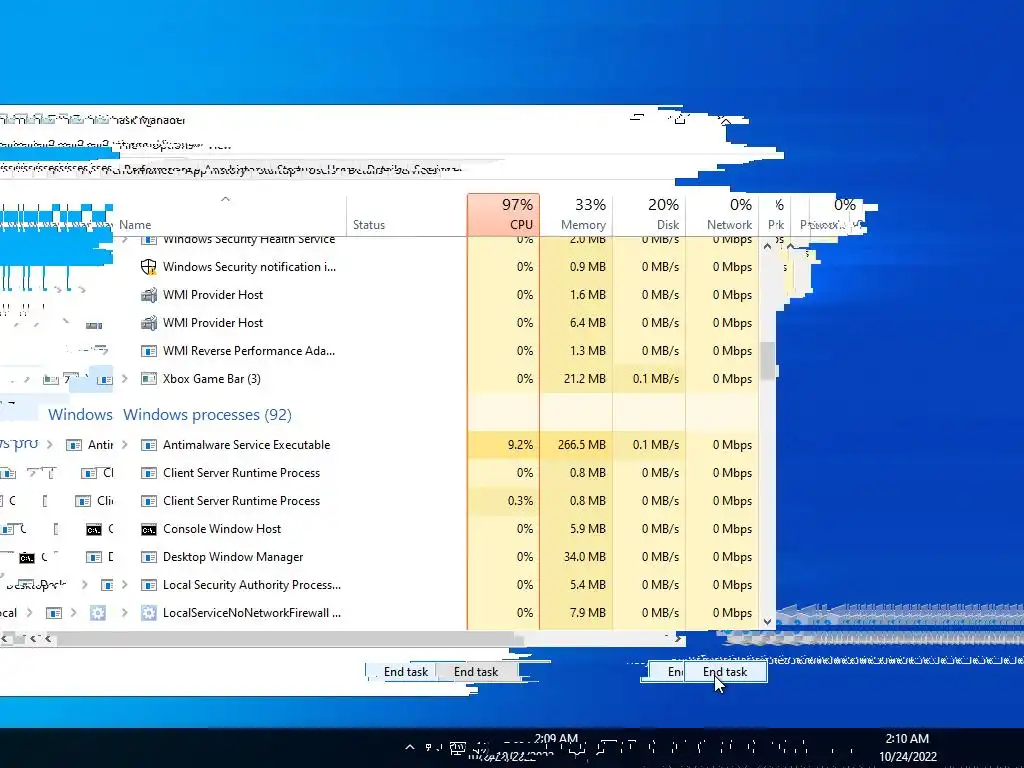Image resolution: width=1024 pixels, height=768 pixels.
Task: Click the End task button under the mouse cursor
Action: [725, 672]
